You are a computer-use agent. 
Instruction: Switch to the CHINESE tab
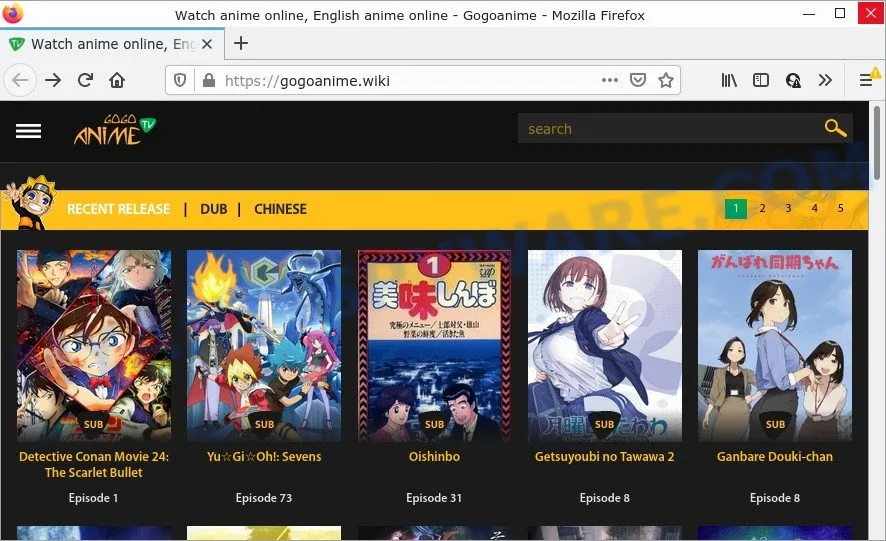point(280,209)
